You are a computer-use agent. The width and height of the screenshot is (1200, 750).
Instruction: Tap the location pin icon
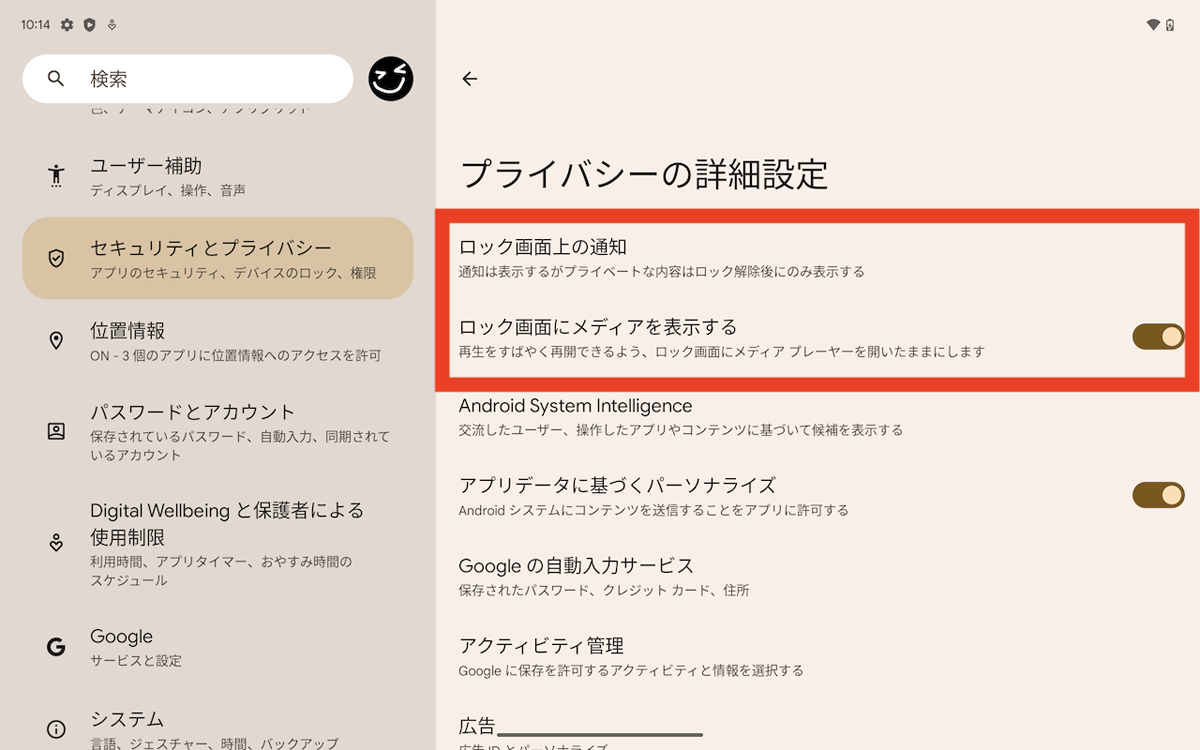56,341
